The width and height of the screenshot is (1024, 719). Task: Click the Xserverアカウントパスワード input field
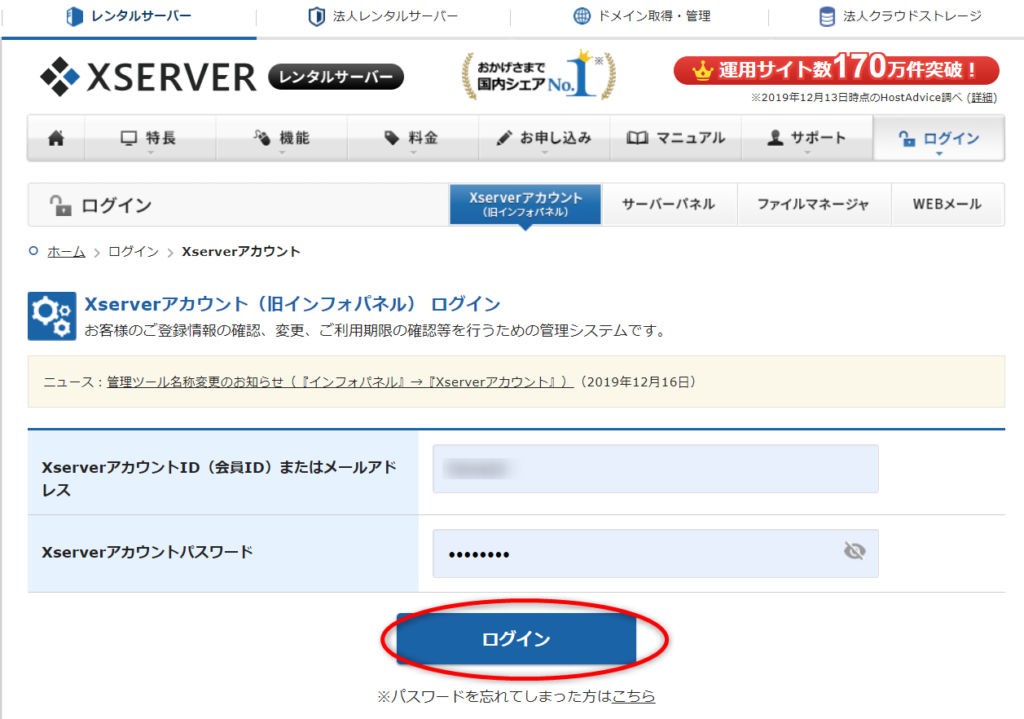point(655,553)
